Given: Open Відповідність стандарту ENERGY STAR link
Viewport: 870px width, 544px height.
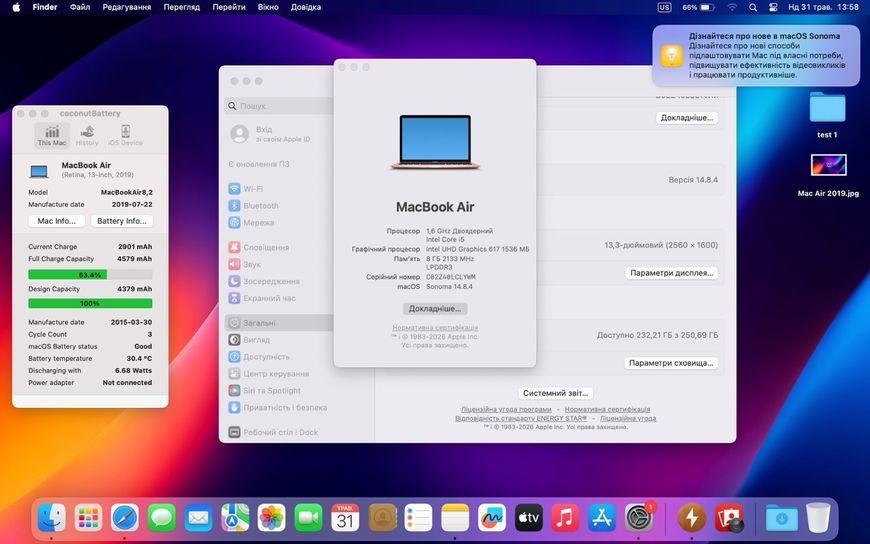Looking at the screenshot, I should click(521, 418).
